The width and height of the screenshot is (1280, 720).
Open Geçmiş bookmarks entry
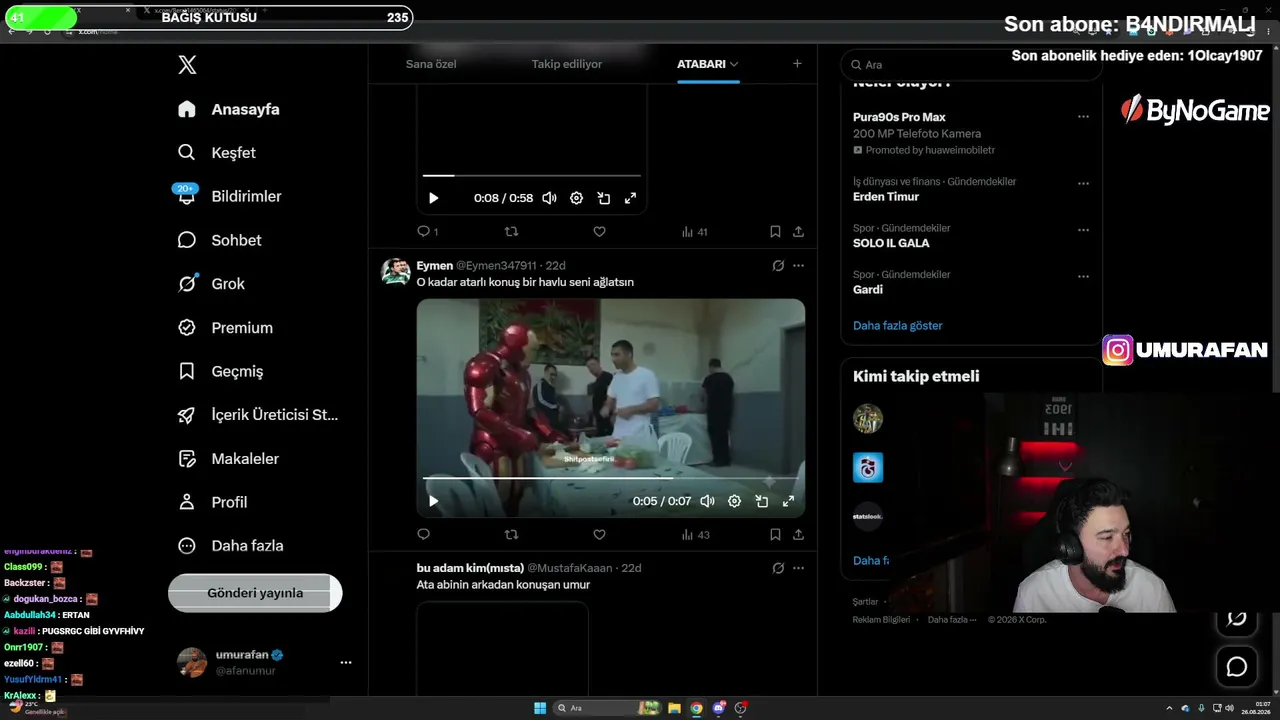coord(220,371)
